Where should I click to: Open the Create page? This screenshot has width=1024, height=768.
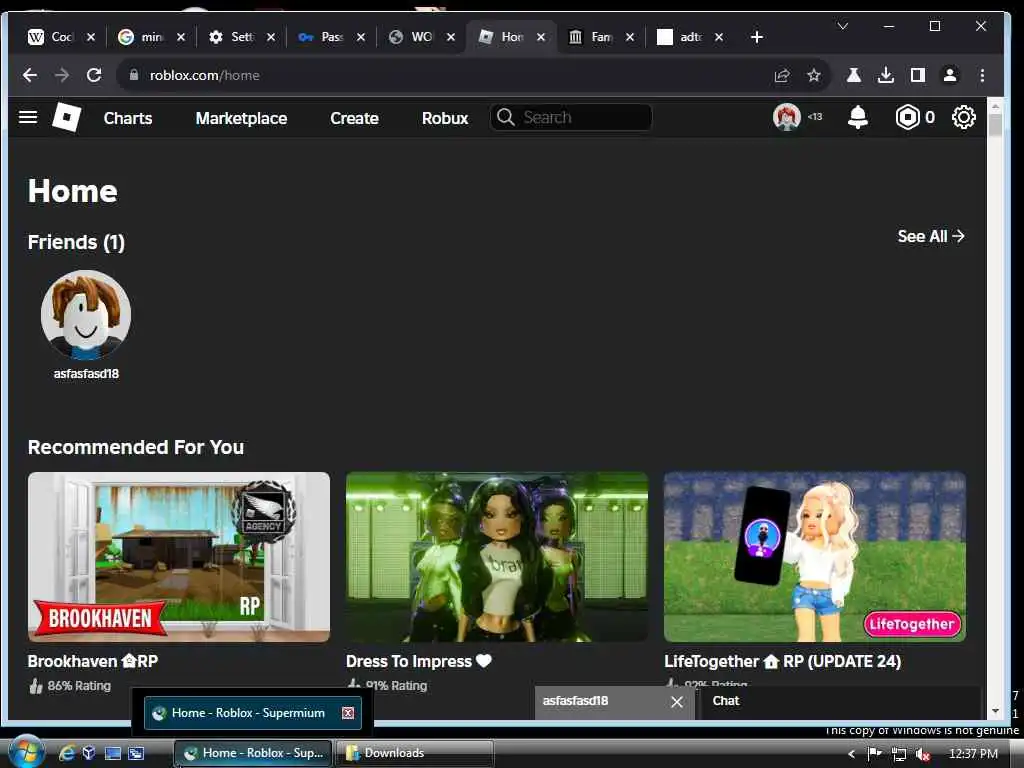click(354, 118)
